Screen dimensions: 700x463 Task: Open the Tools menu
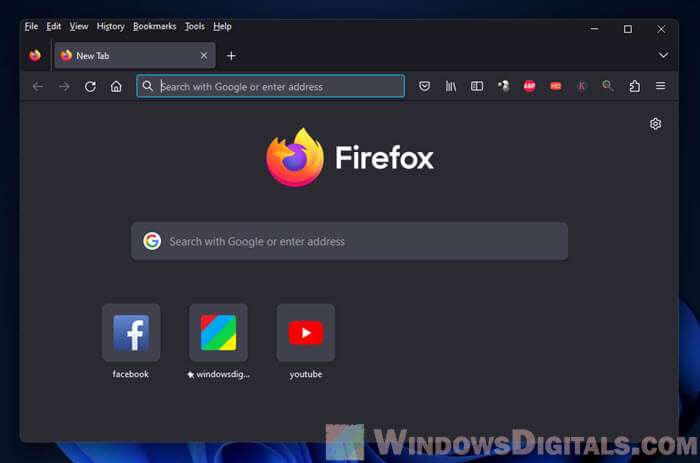pyautogui.click(x=195, y=26)
